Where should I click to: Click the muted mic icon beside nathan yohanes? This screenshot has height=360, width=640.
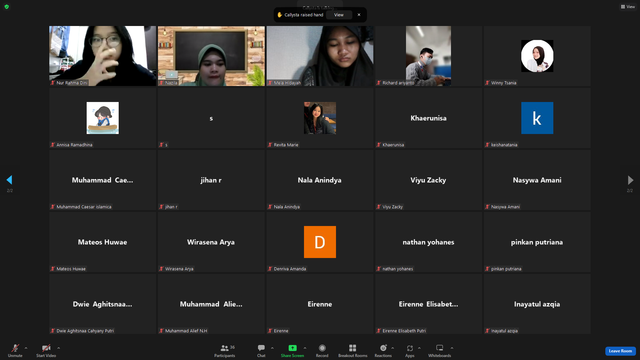(x=379, y=269)
